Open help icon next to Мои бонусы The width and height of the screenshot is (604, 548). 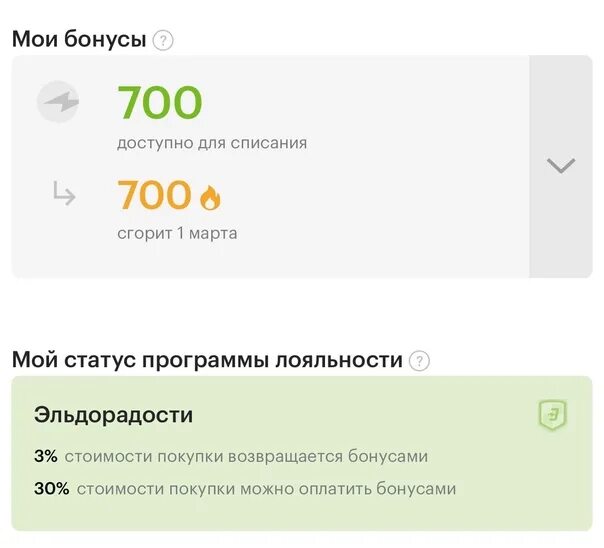tap(163, 40)
